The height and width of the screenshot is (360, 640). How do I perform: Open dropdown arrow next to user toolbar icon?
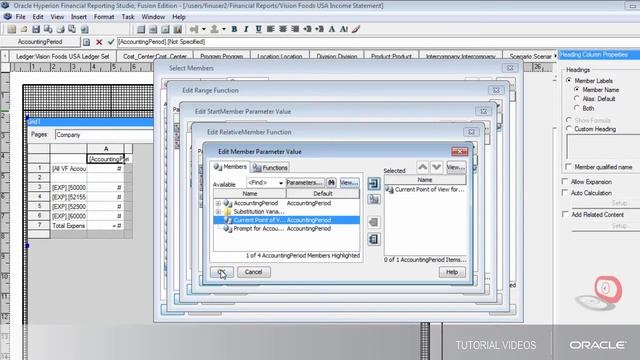(x=224, y=29)
